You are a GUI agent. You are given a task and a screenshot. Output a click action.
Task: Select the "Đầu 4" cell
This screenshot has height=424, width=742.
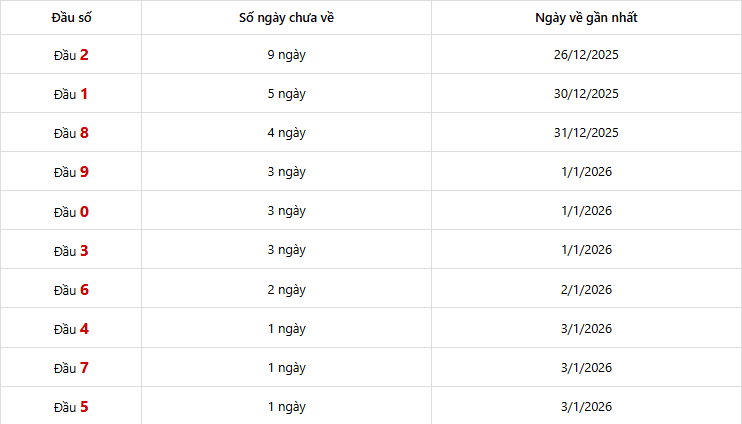tap(71, 329)
